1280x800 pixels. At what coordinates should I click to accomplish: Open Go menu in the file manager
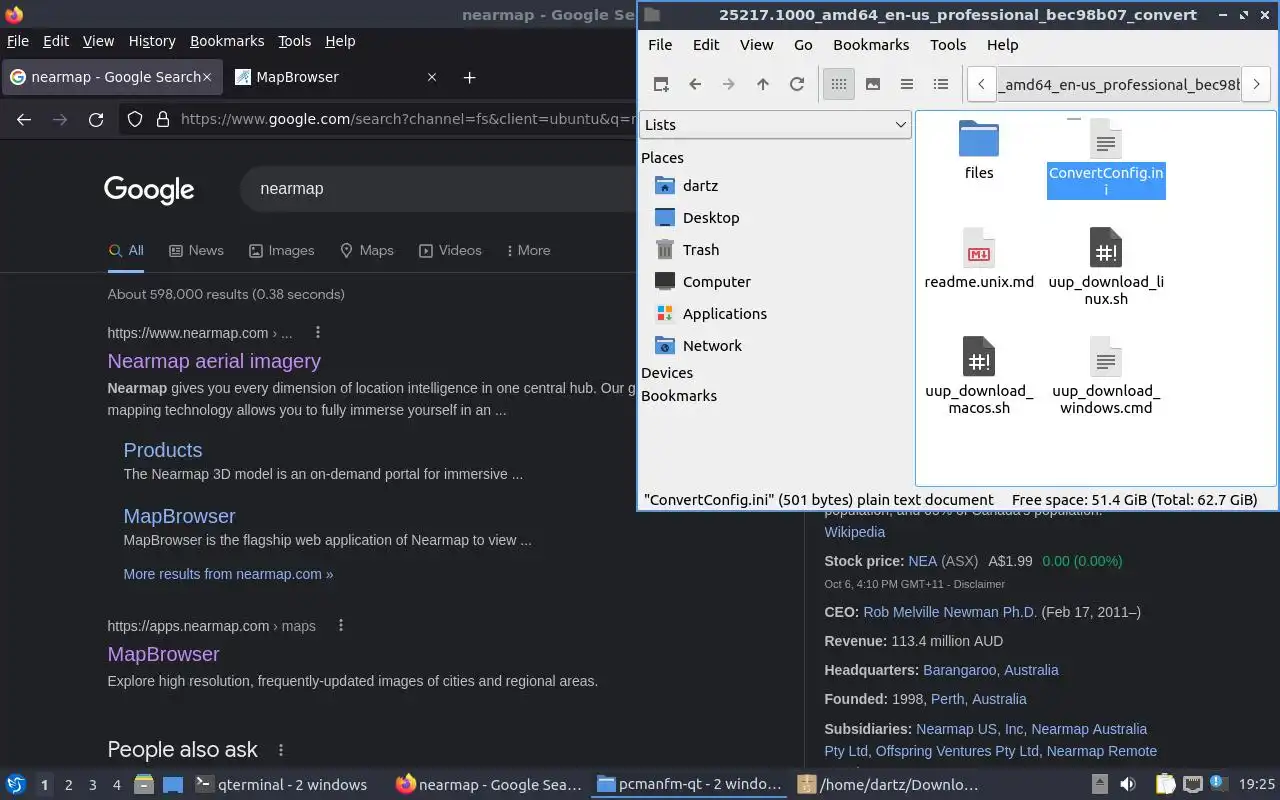click(x=803, y=45)
